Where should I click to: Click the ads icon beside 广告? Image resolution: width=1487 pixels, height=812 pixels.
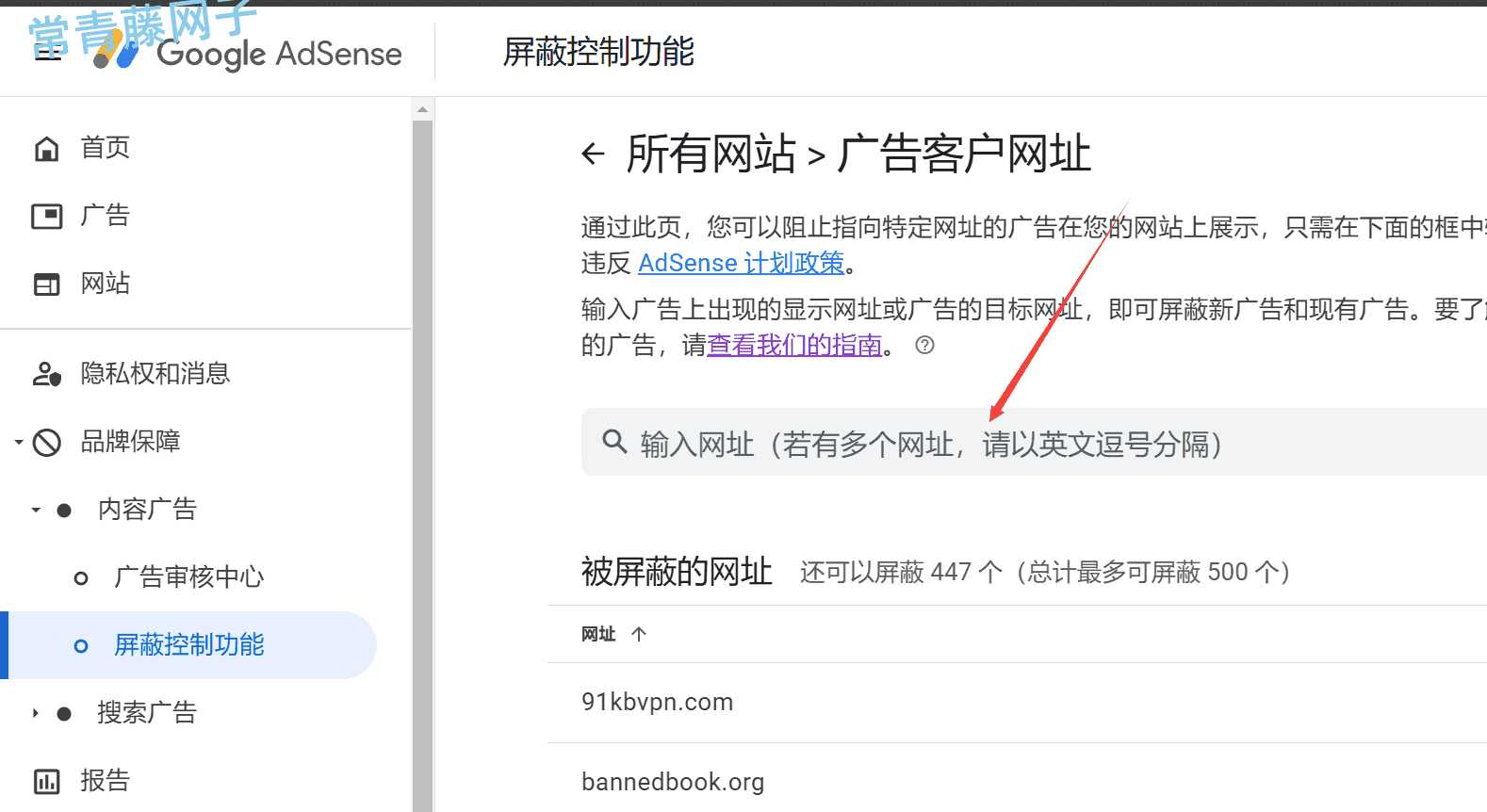(x=46, y=217)
